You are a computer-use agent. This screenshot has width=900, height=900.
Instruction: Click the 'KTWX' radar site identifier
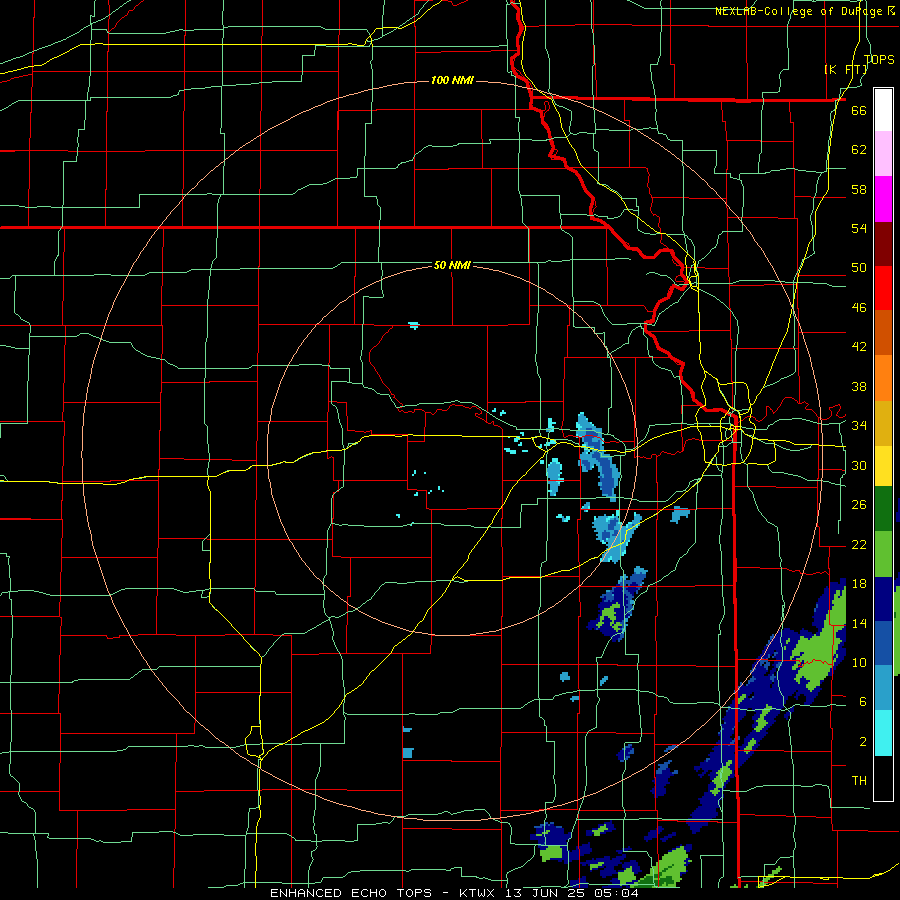(x=476, y=893)
